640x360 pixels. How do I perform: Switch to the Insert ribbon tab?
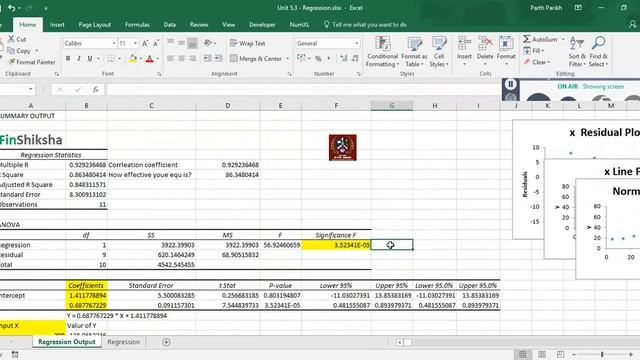point(57,24)
